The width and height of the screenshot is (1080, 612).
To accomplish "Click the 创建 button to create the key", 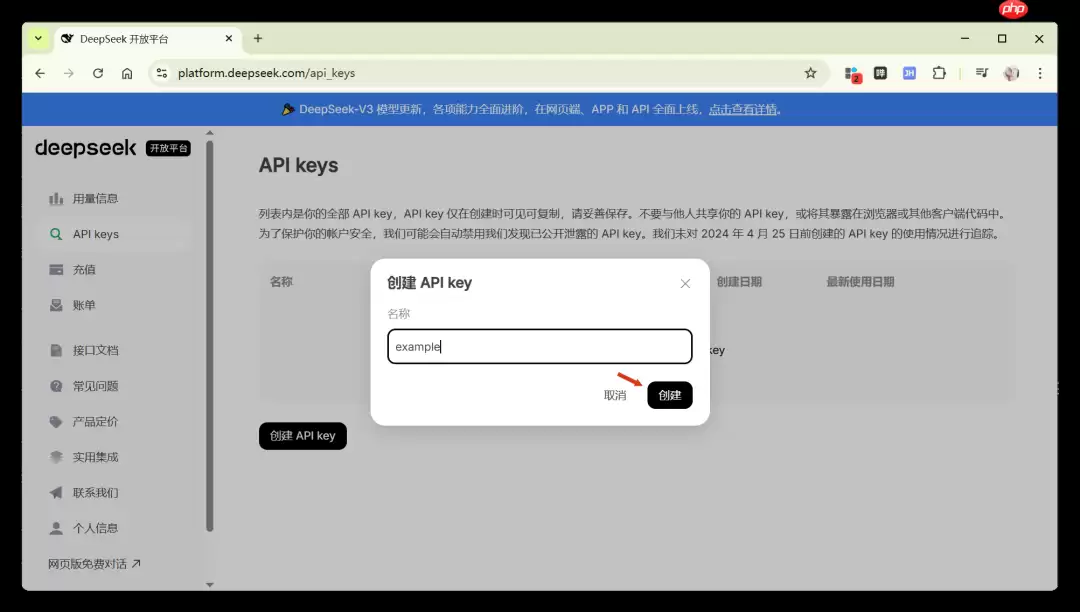I will point(669,395).
